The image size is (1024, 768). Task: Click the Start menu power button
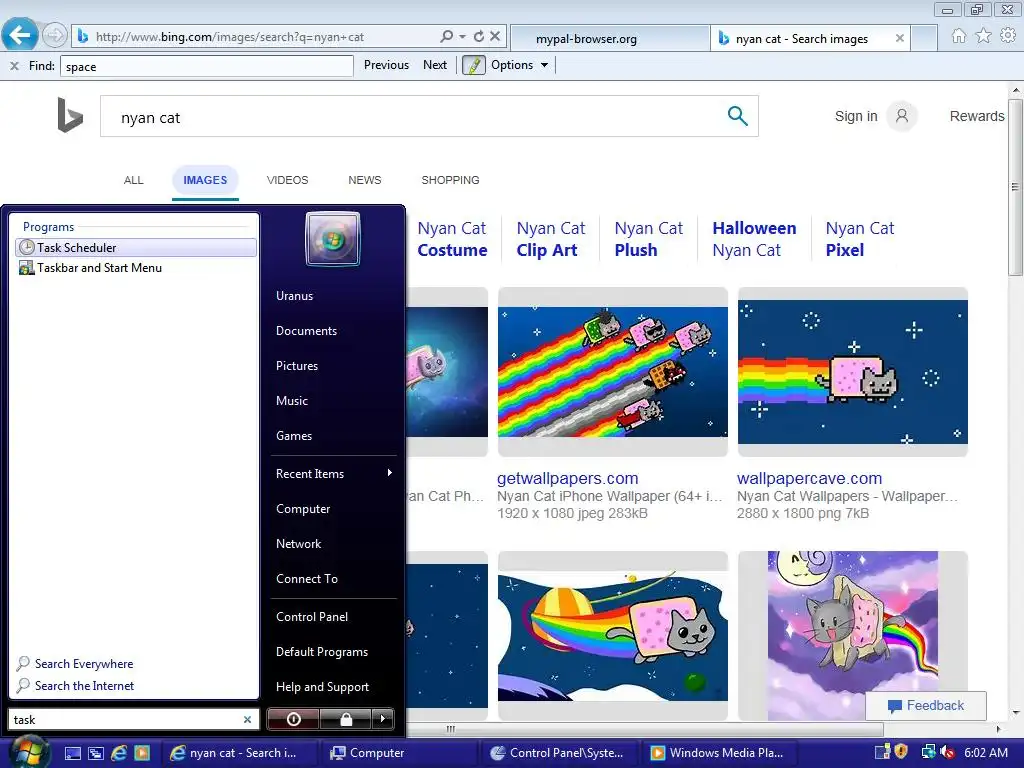click(294, 719)
